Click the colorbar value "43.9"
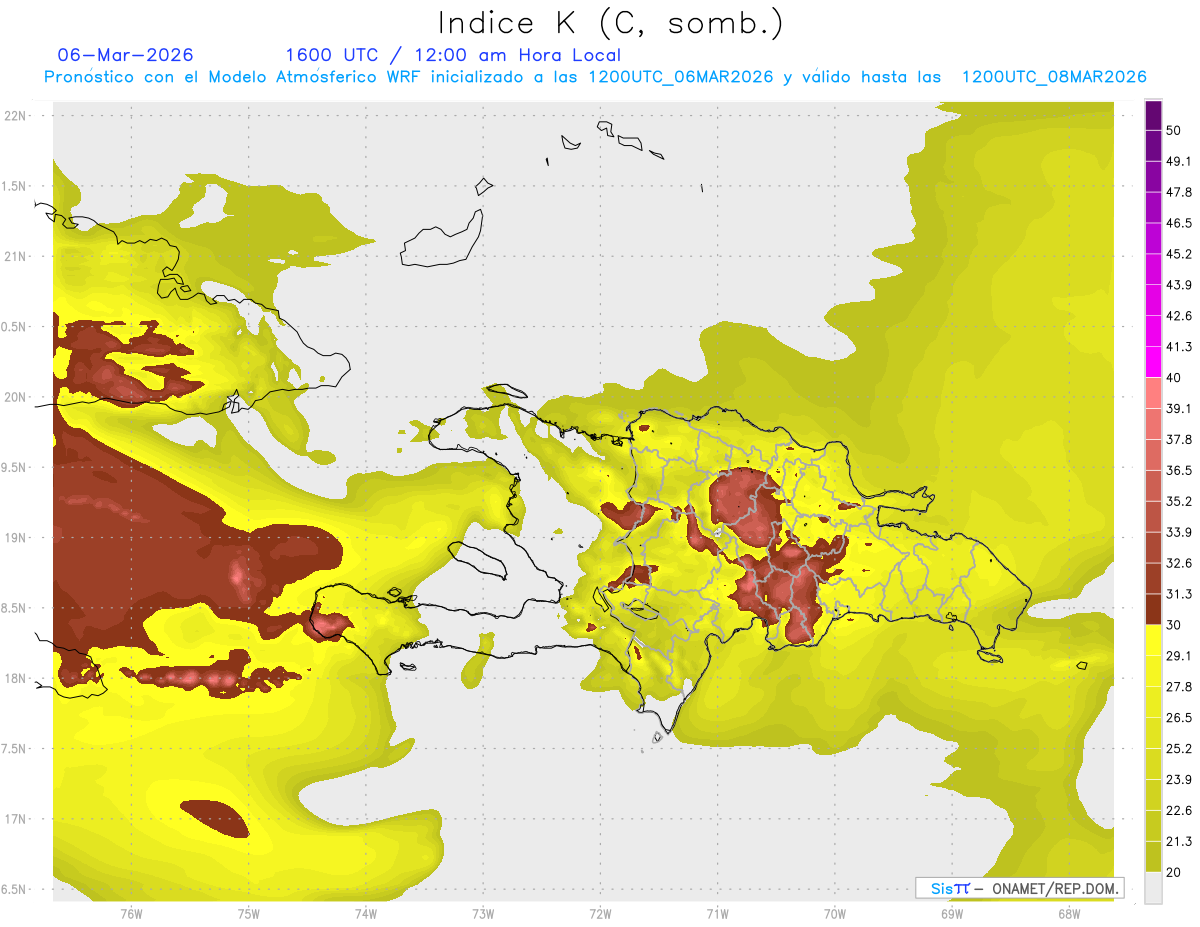This screenshot has height=927, width=1200. point(1179,285)
